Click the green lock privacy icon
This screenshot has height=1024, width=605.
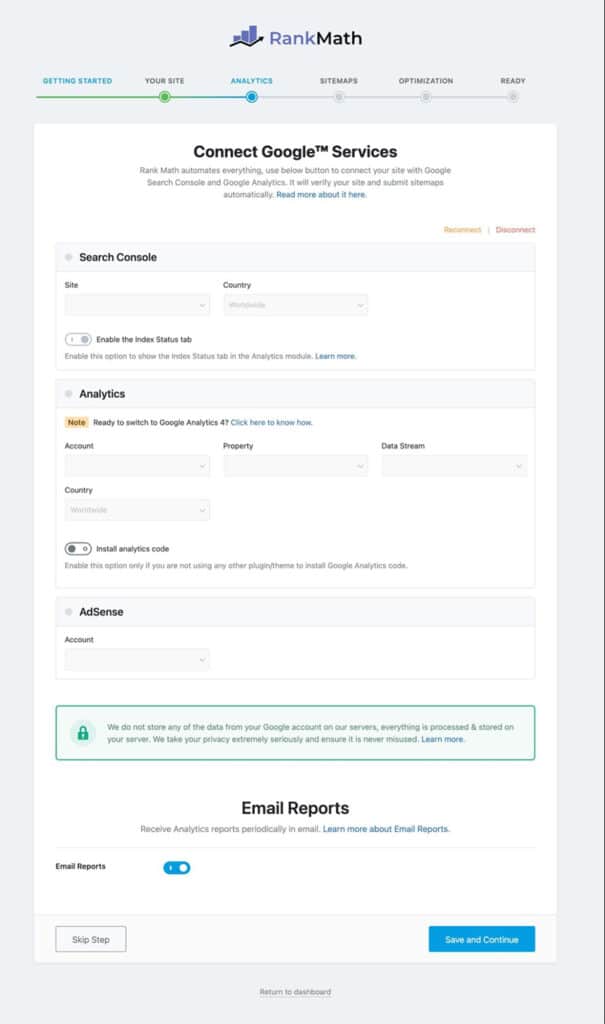[83, 733]
